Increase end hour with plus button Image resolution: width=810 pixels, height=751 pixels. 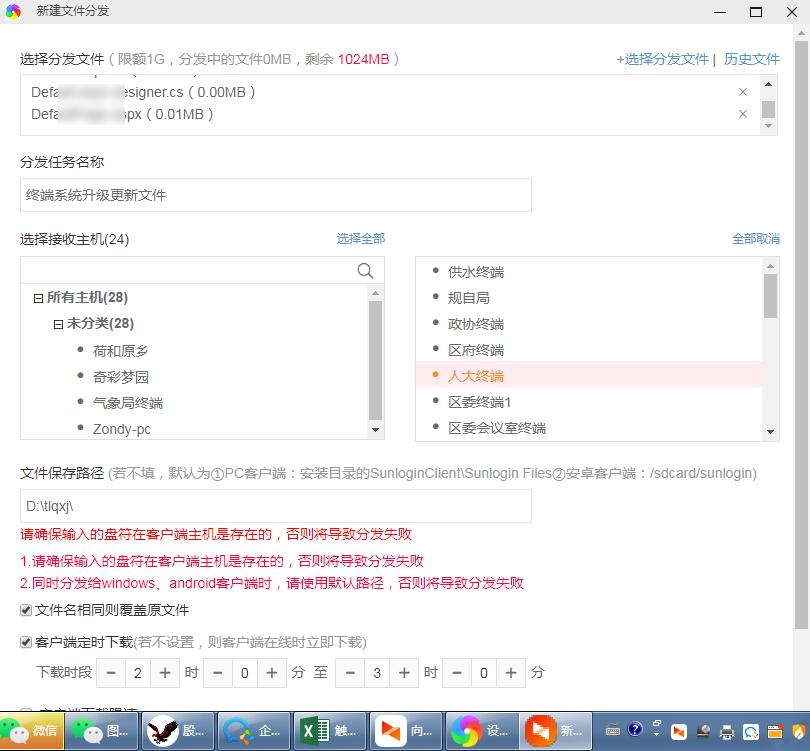click(404, 673)
